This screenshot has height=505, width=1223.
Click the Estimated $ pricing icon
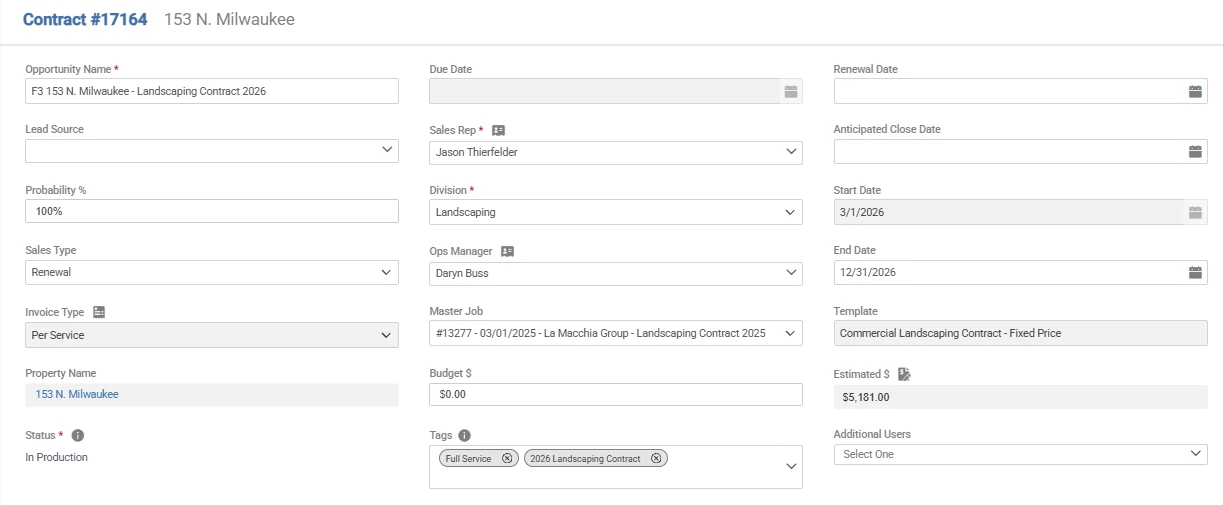(904, 374)
